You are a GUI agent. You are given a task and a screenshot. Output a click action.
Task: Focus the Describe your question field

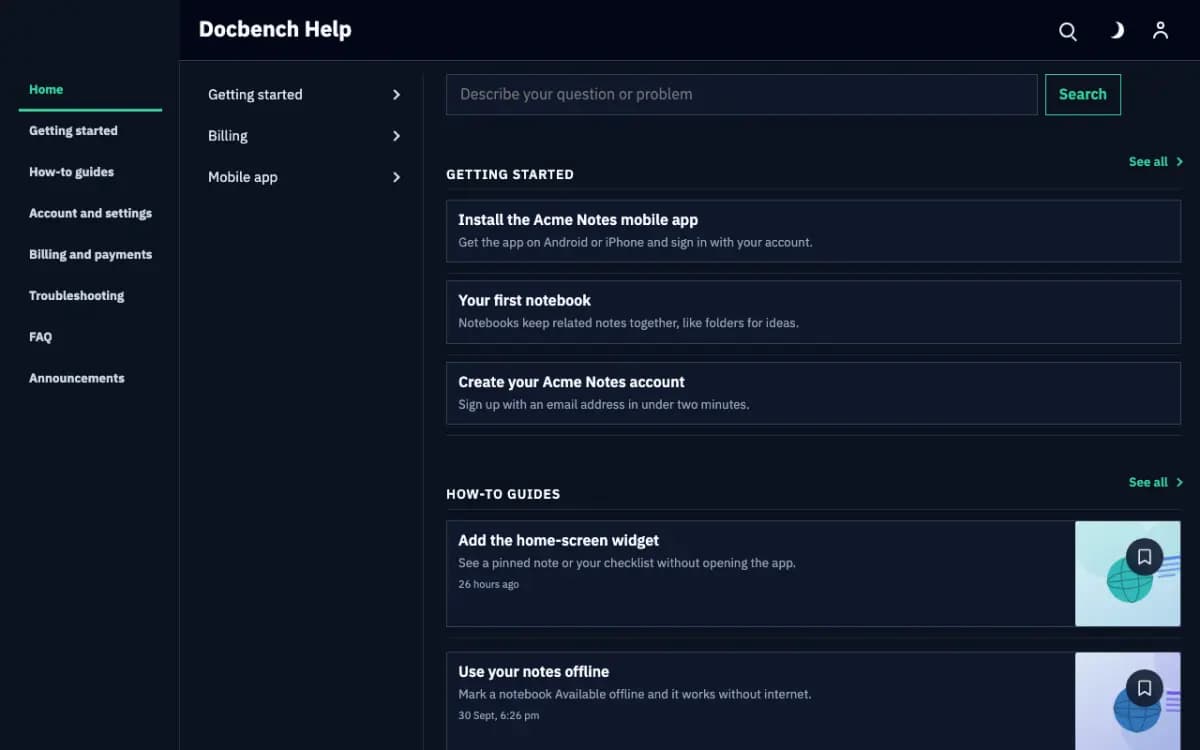click(741, 94)
